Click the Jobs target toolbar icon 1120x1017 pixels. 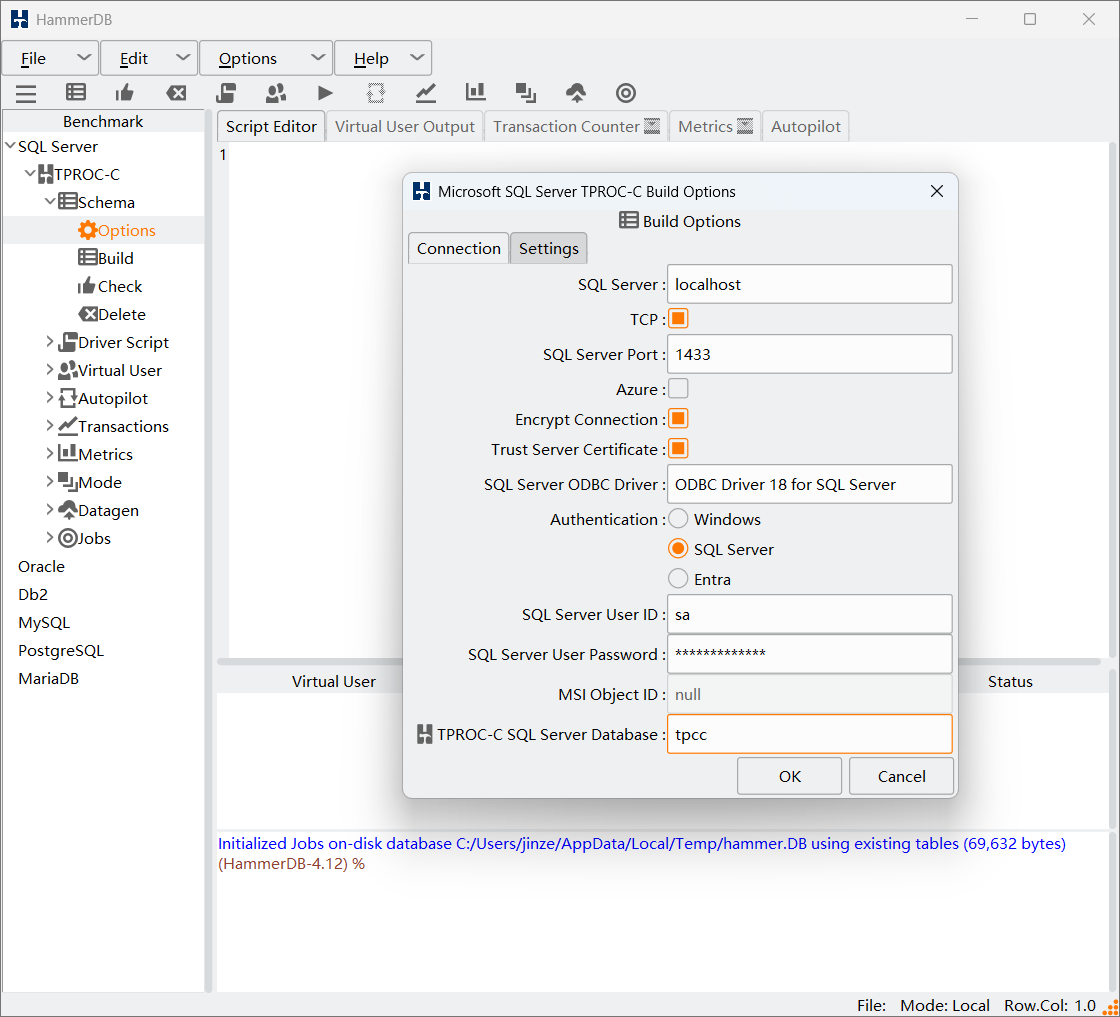[x=626, y=93]
